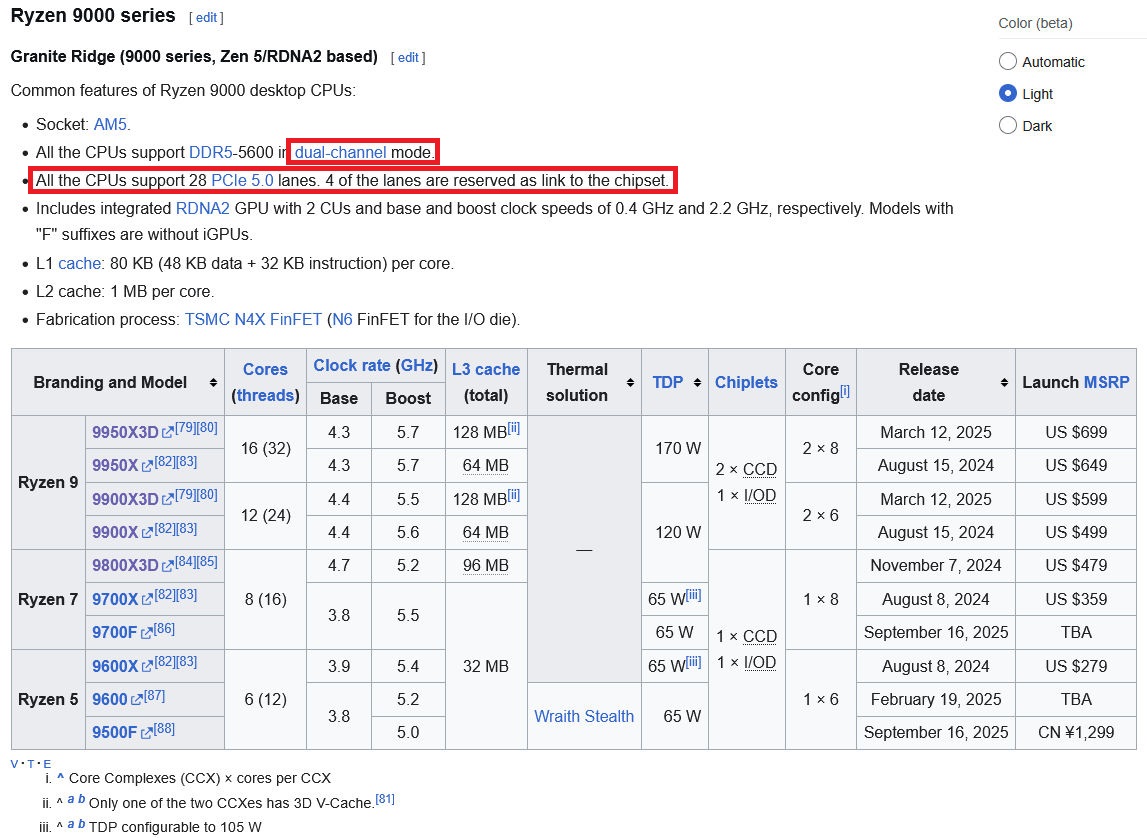Click E to edit the template
Screen dimensions: 1147x838
(48, 764)
